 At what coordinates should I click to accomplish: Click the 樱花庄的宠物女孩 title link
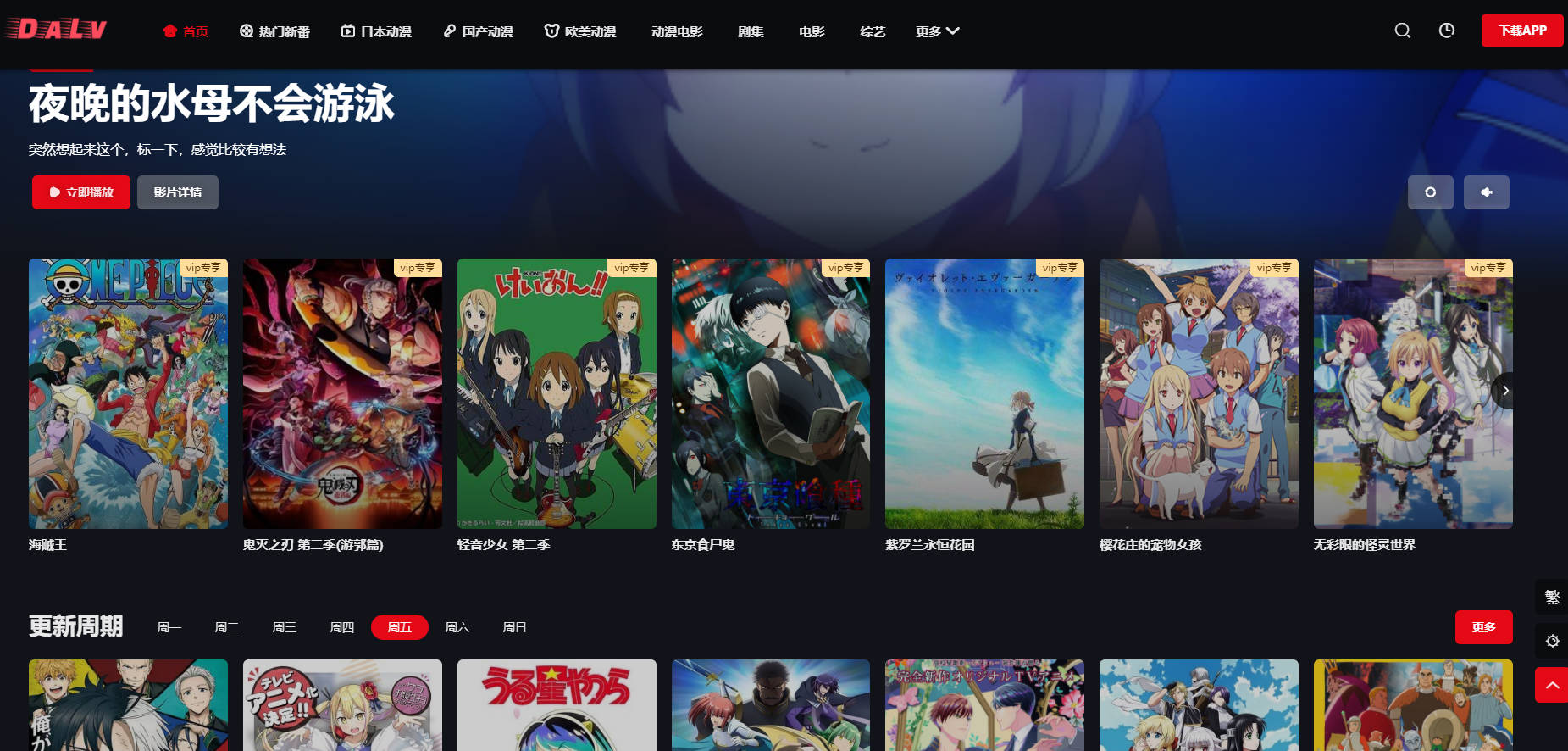point(1150,545)
